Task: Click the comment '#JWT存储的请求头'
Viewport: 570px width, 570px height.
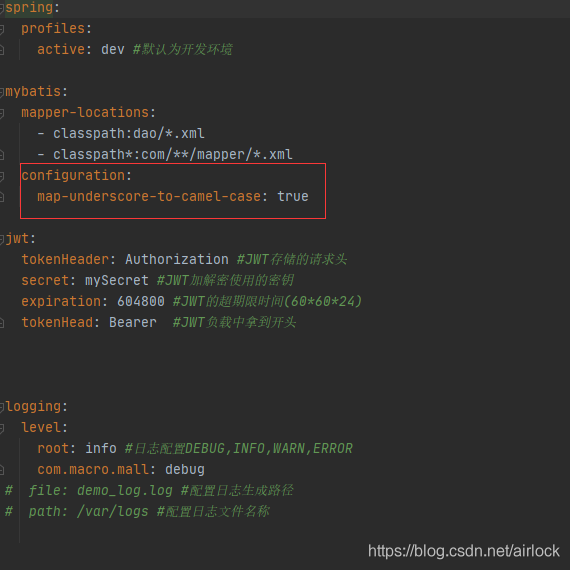Action: pos(292,259)
